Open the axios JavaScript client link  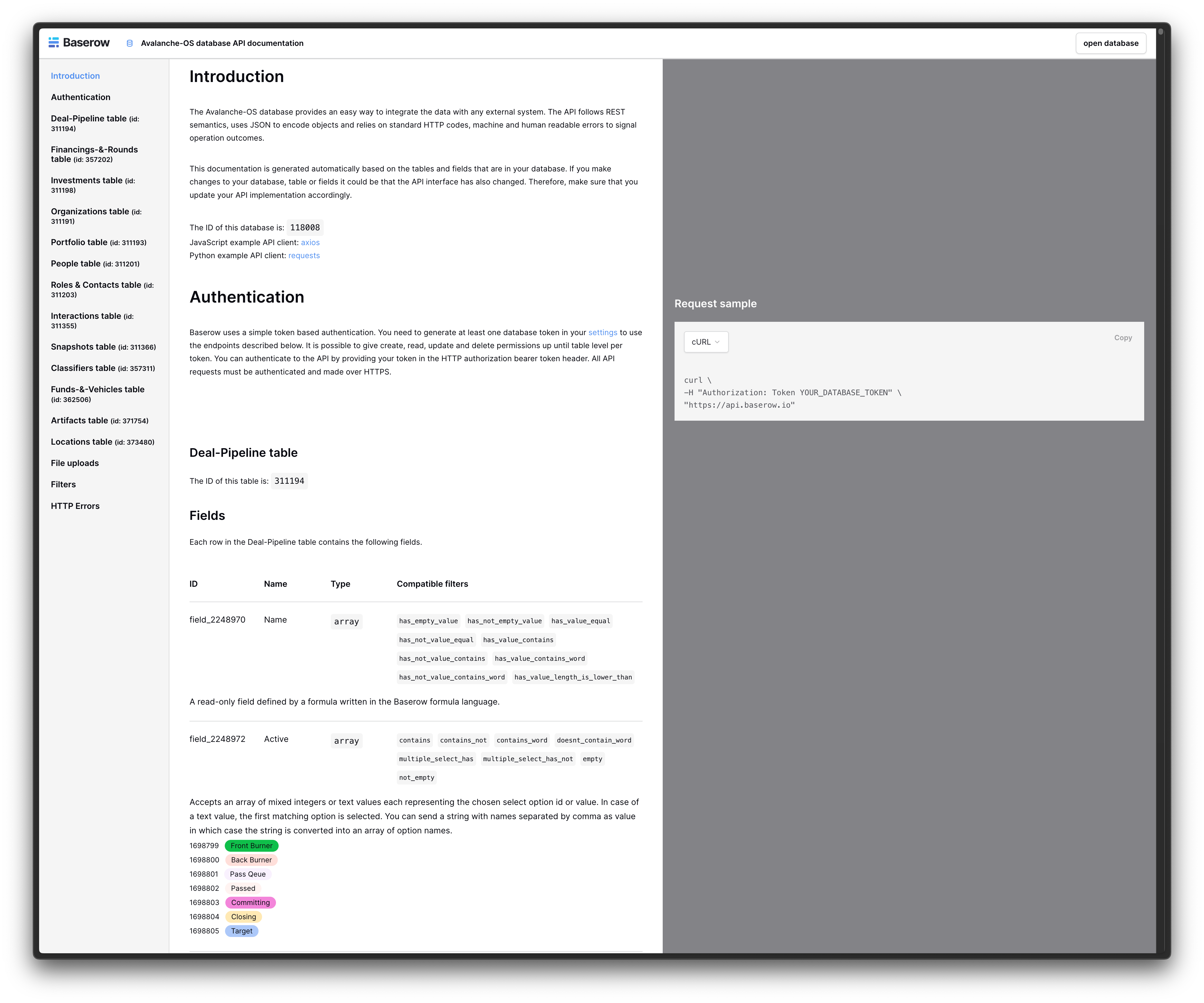310,242
